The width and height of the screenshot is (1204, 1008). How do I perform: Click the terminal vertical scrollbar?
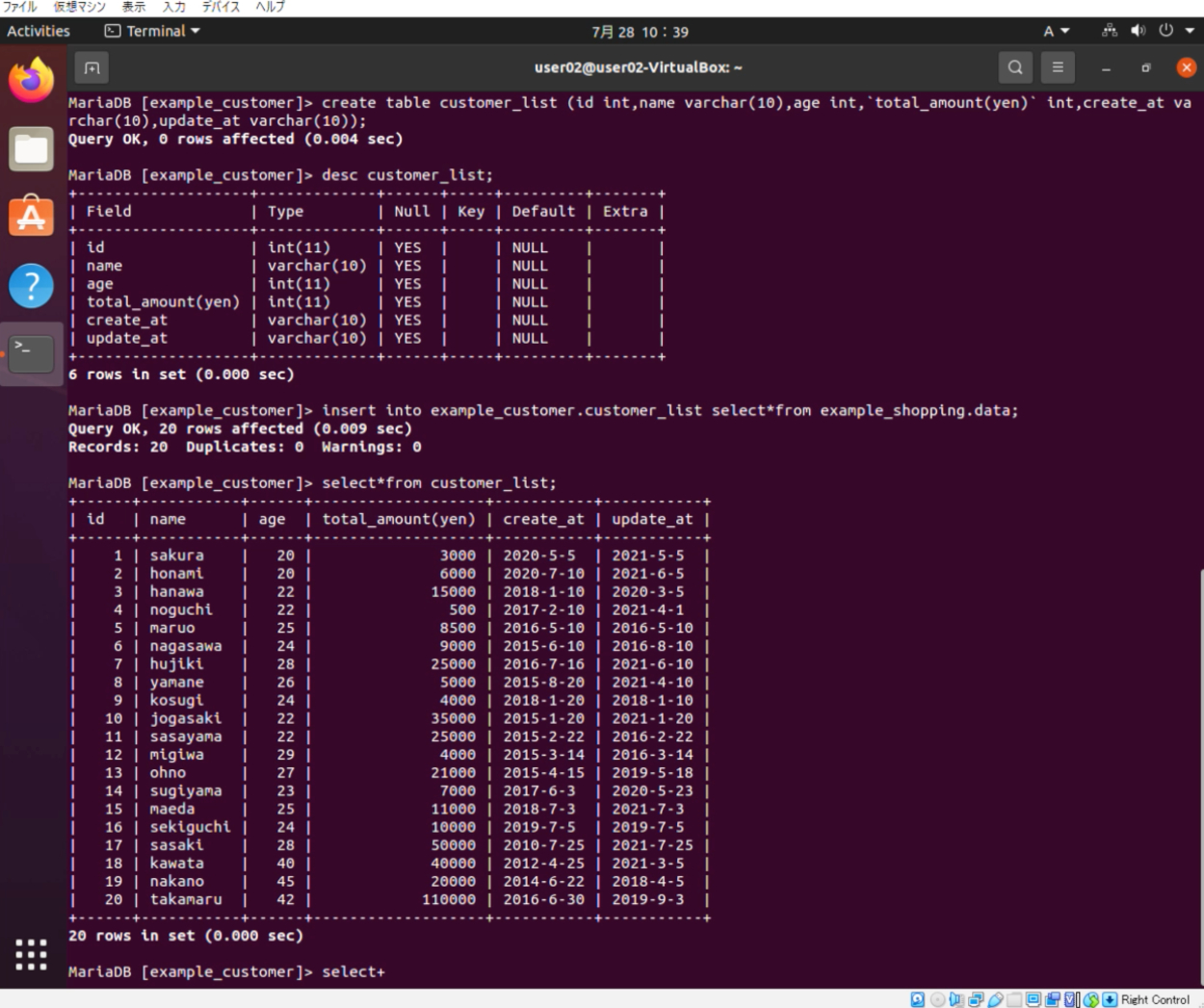pyautogui.click(x=1200, y=770)
